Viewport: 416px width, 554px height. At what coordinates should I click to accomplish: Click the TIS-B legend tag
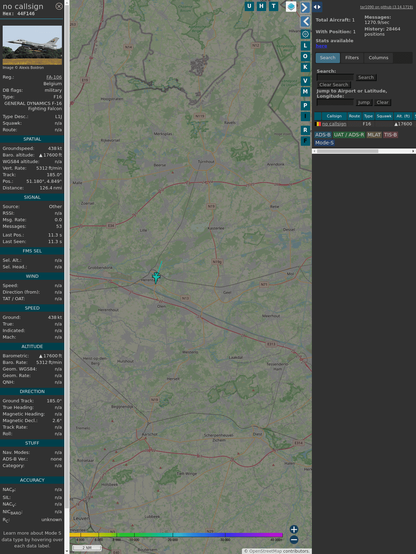[391, 135]
